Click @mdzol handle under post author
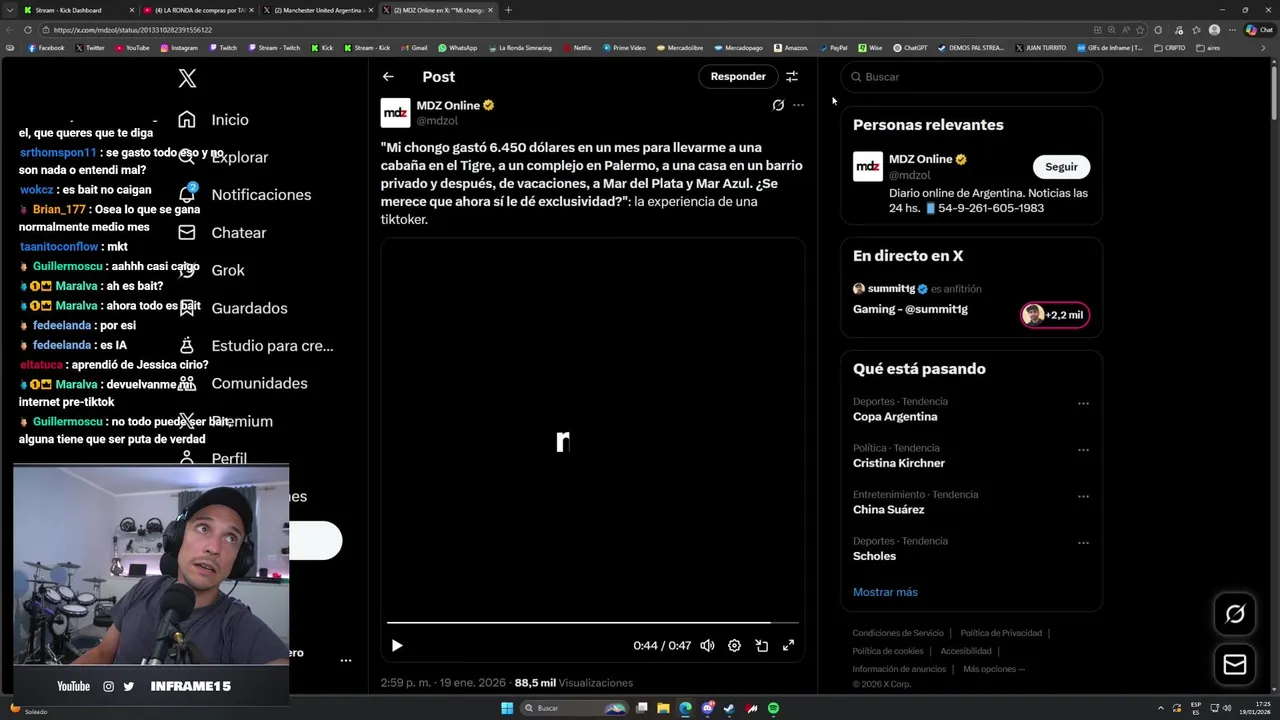The height and width of the screenshot is (720, 1280). pos(437,121)
